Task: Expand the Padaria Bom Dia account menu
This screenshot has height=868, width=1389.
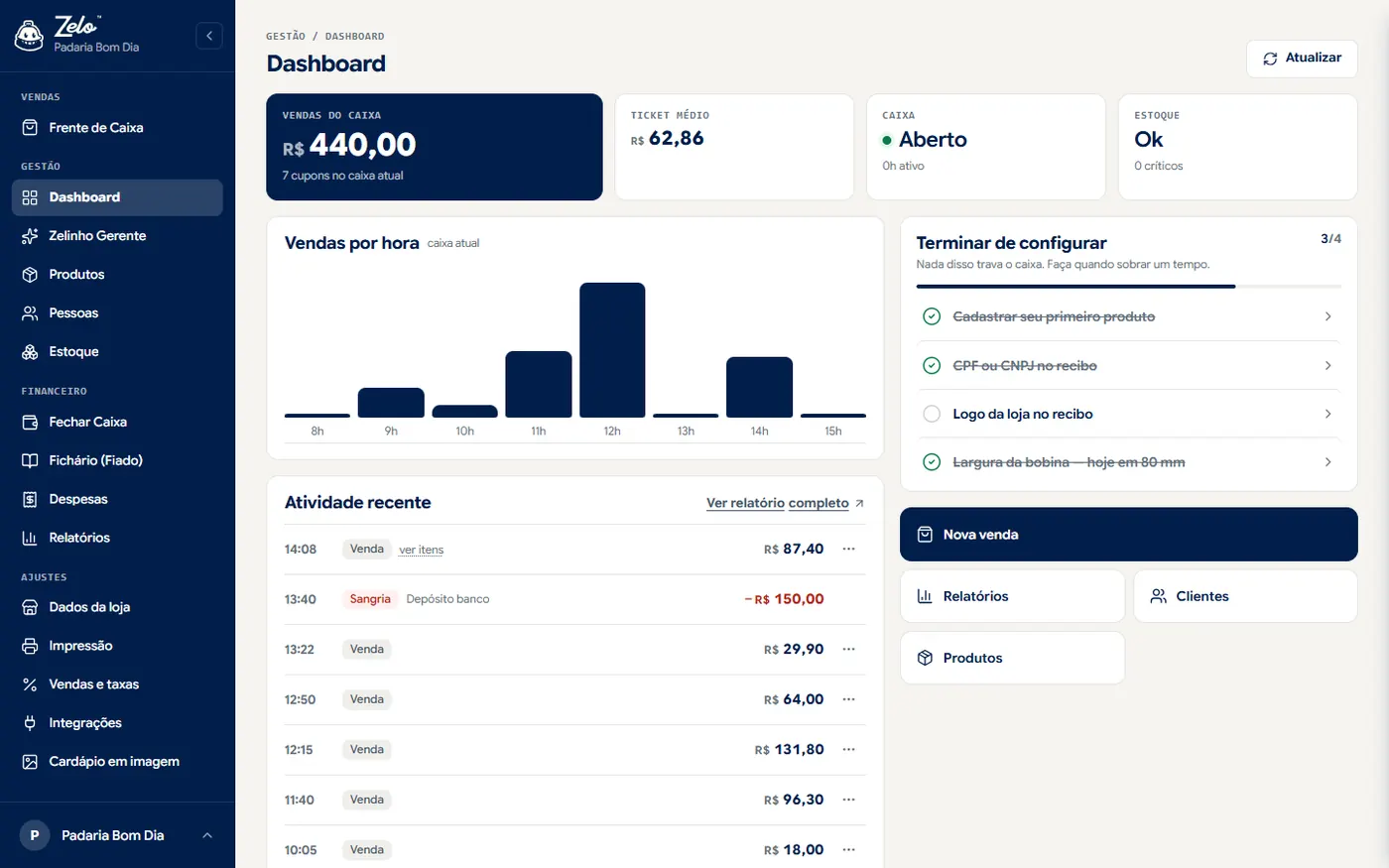Action: coord(117,835)
